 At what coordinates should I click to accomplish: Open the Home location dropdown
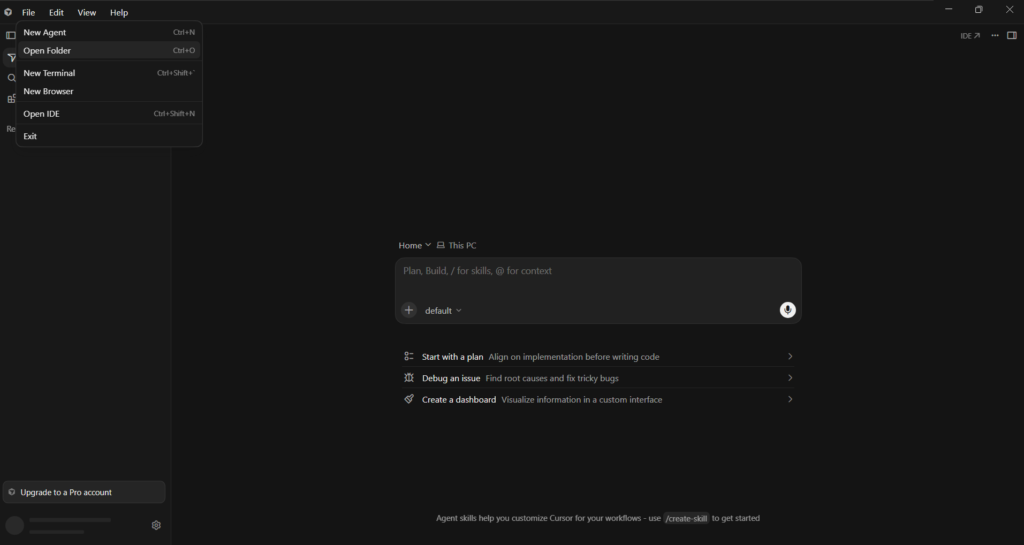pyautogui.click(x=415, y=245)
